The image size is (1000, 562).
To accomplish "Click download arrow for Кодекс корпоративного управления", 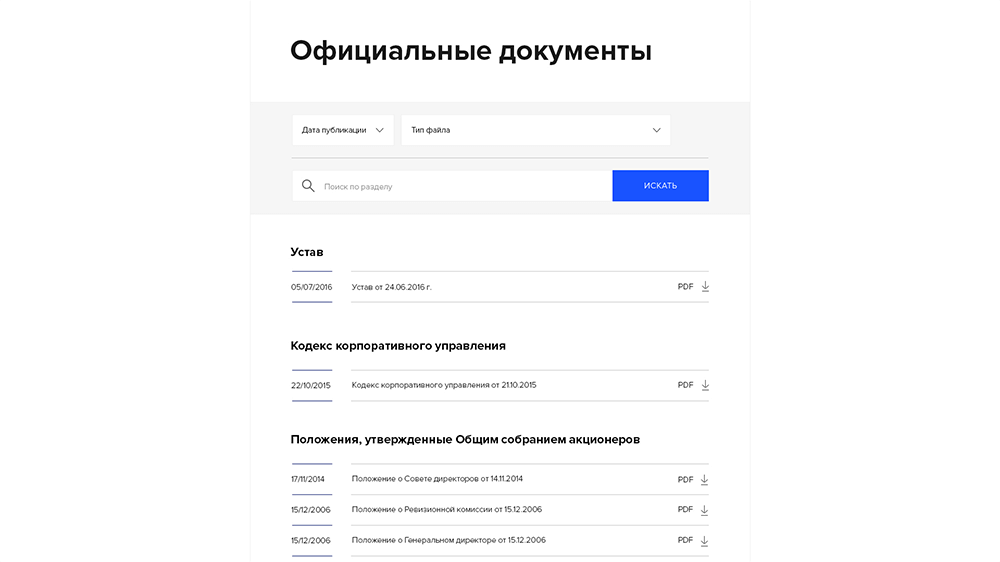I will (x=705, y=385).
